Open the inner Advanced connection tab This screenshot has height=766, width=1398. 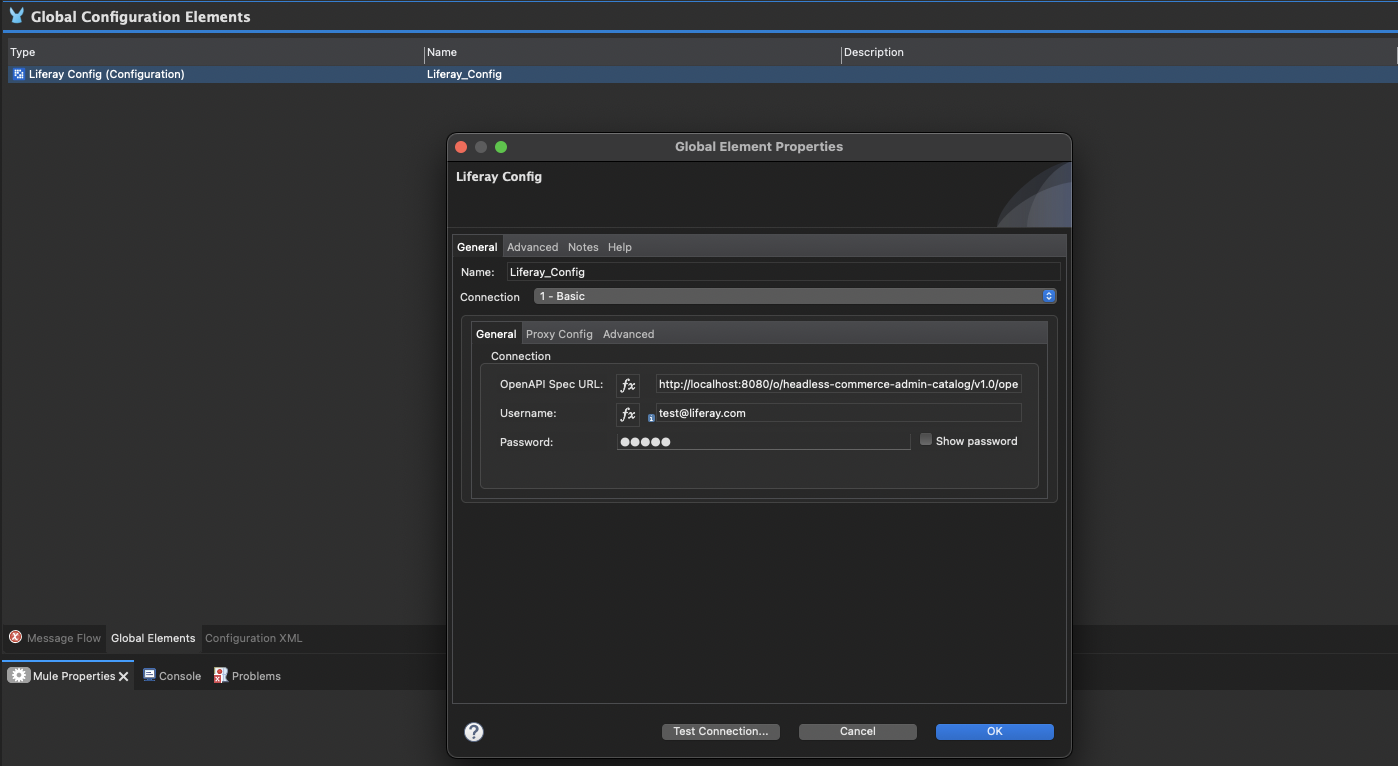coord(628,334)
